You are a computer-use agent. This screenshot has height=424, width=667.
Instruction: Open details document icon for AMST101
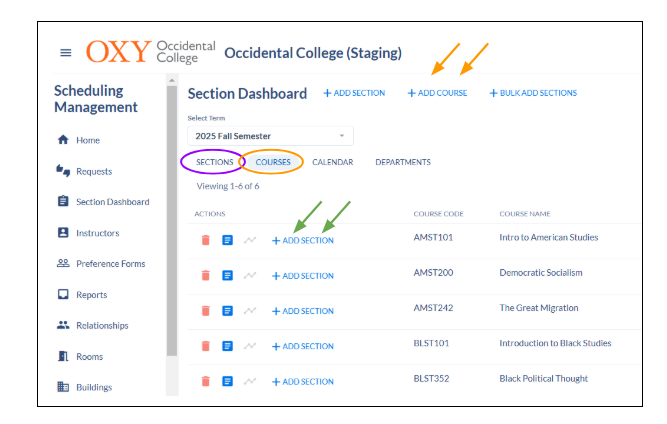228,240
